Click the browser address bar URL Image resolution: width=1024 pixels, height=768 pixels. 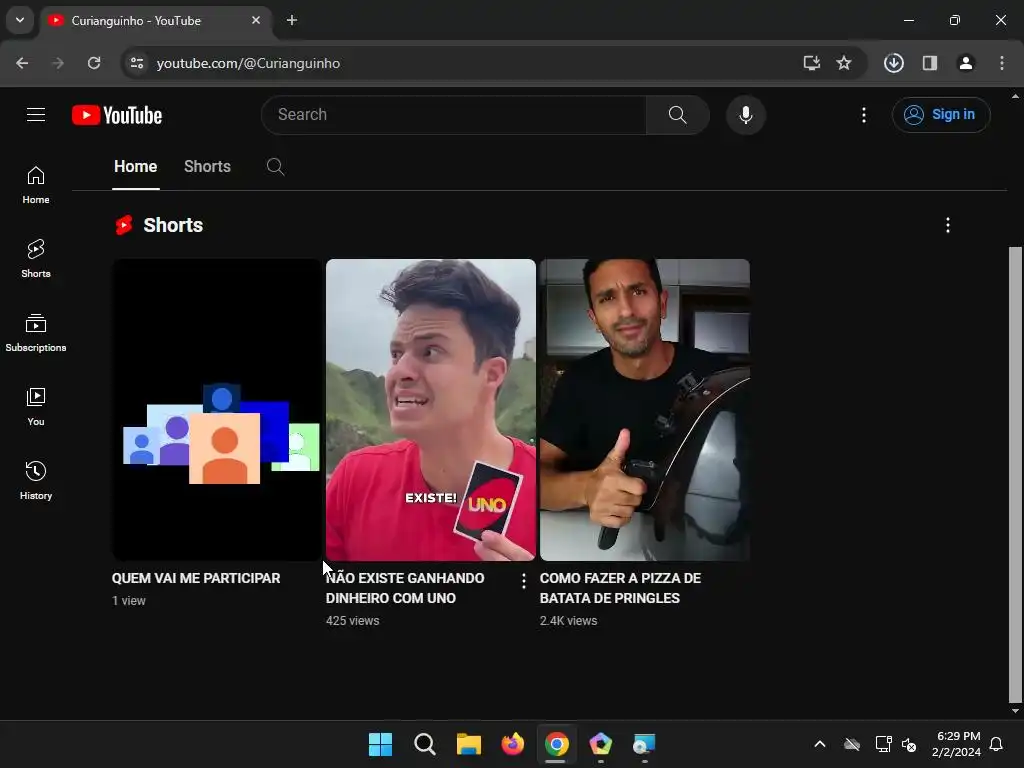[248, 63]
